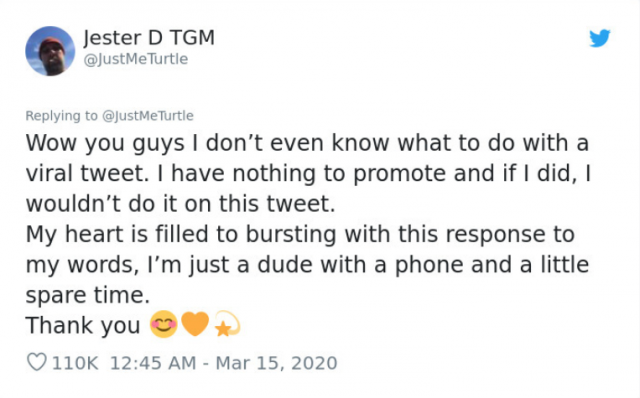Like the tweet with the heart icon
Image resolution: width=640 pixels, height=398 pixels.
pyautogui.click(x=36, y=362)
